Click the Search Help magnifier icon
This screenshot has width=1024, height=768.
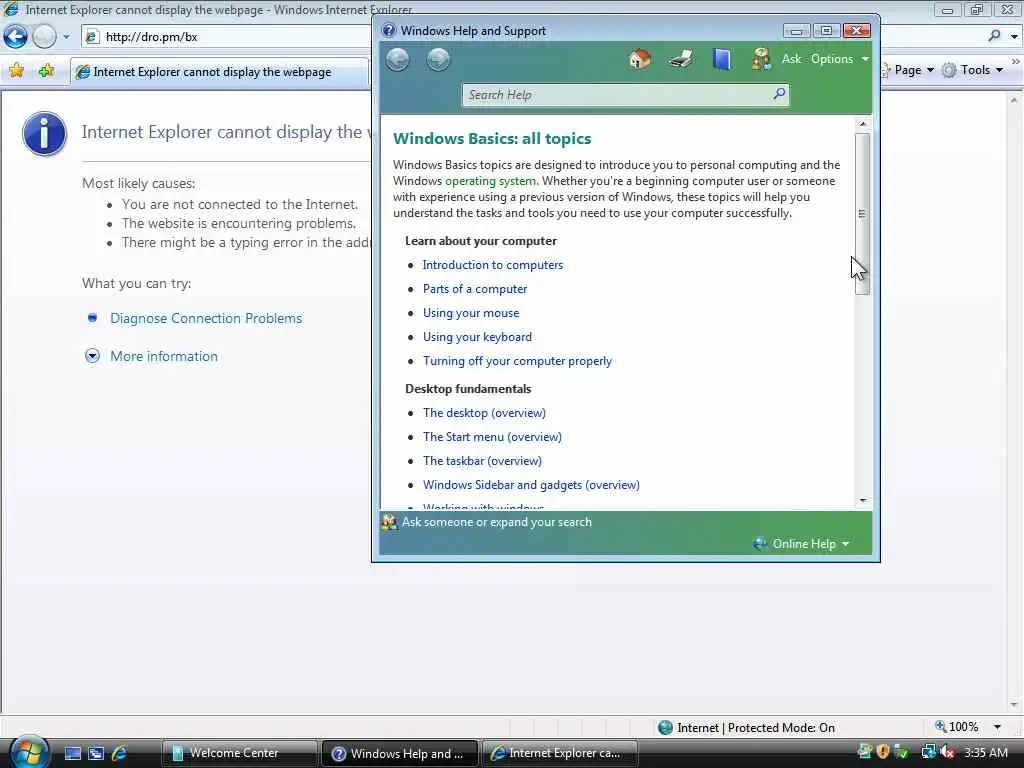779,94
